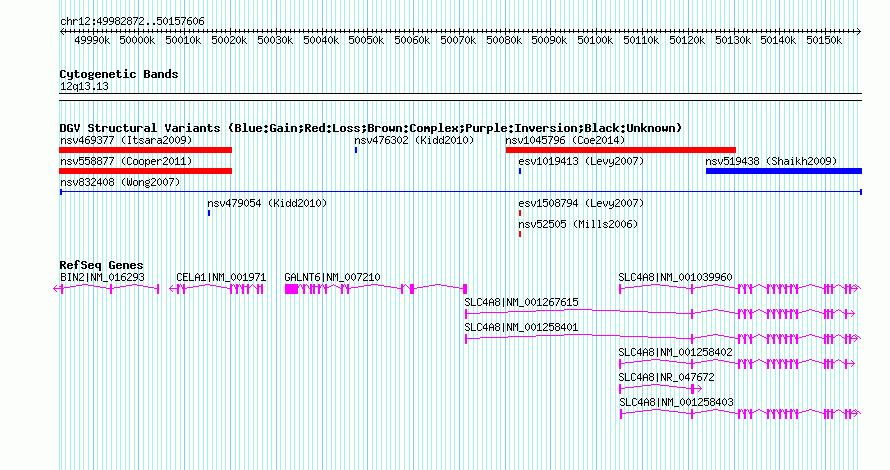Screen dimensions: 890x470
Task: Click the long blue line under nsv832408
Action: (x=461, y=192)
